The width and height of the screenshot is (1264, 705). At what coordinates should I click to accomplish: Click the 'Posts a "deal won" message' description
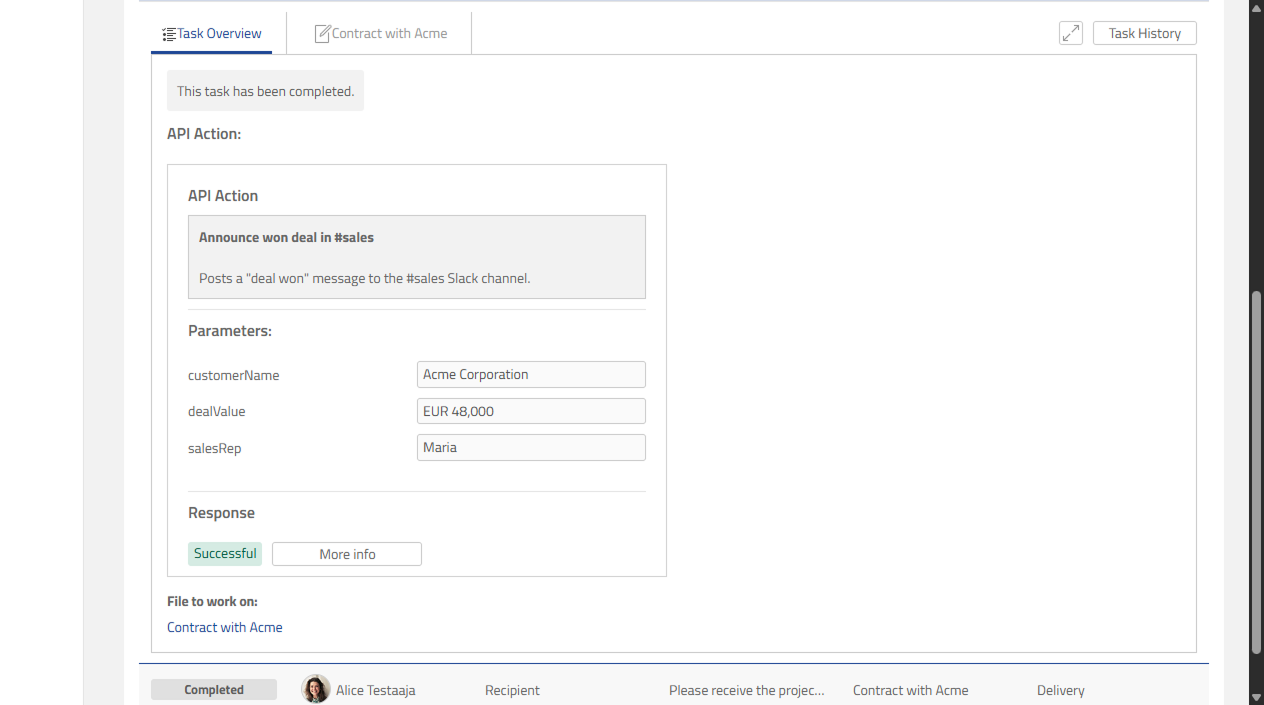point(365,278)
